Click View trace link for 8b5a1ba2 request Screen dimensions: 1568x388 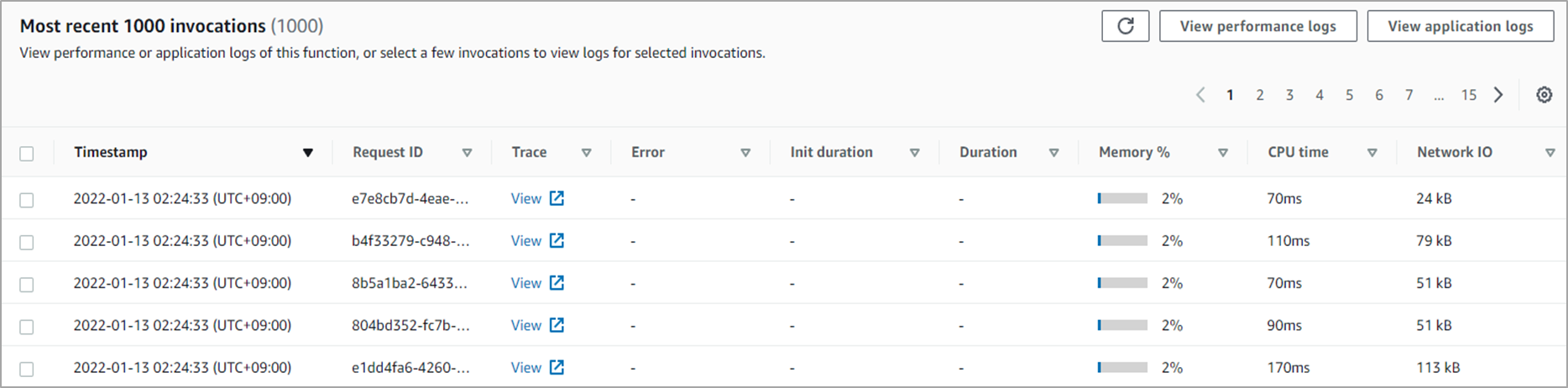pyautogui.click(x=526, y=283)
